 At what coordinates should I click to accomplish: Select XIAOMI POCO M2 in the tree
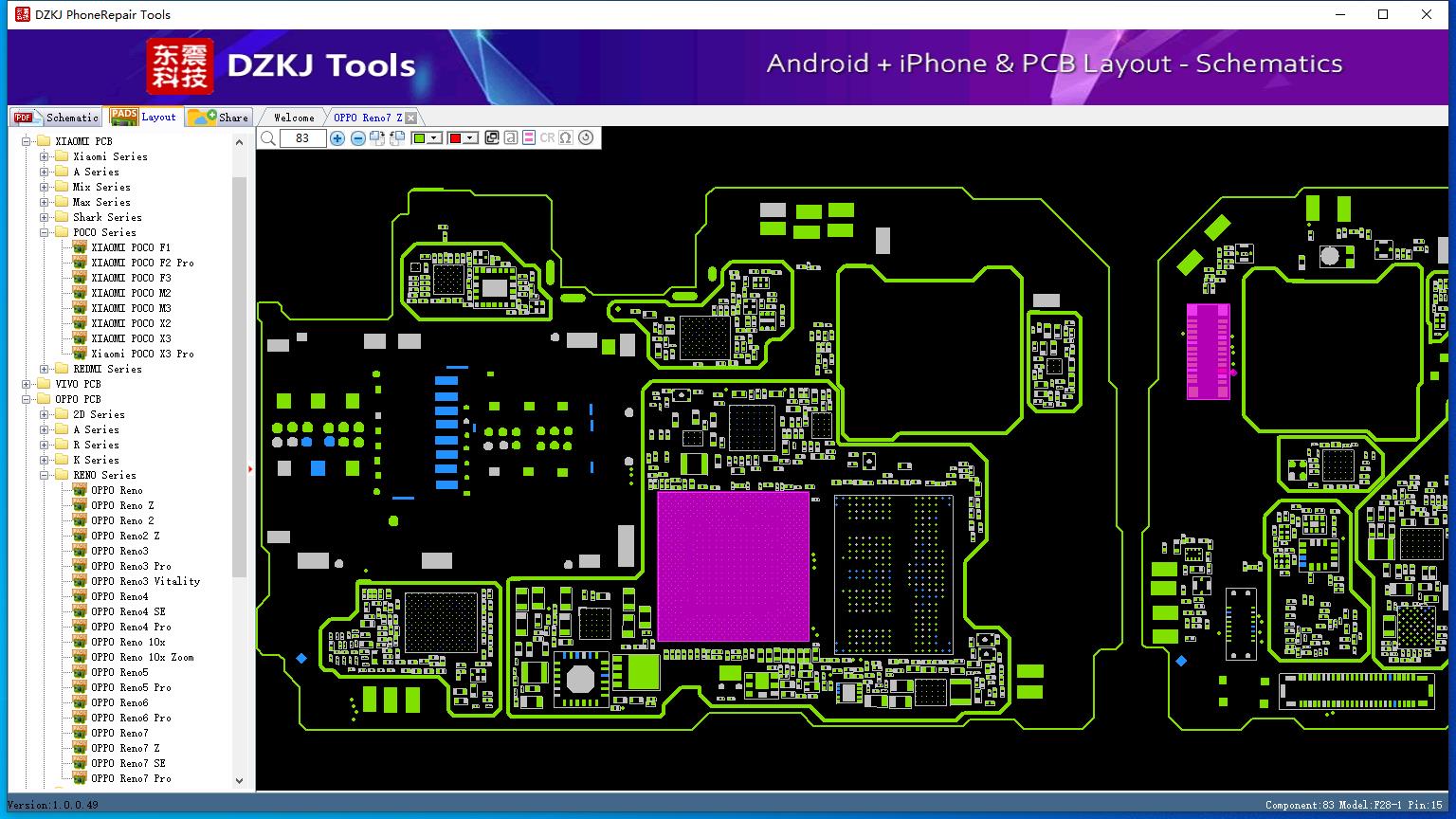tap(131, 293)
